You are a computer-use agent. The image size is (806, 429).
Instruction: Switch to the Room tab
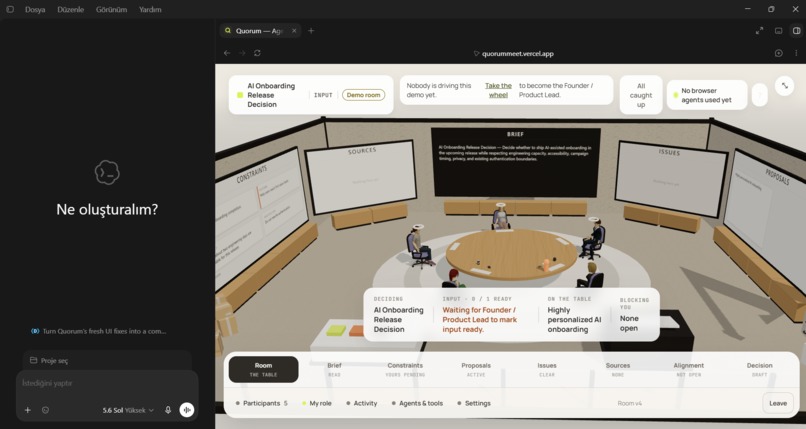tap(263, 369)
